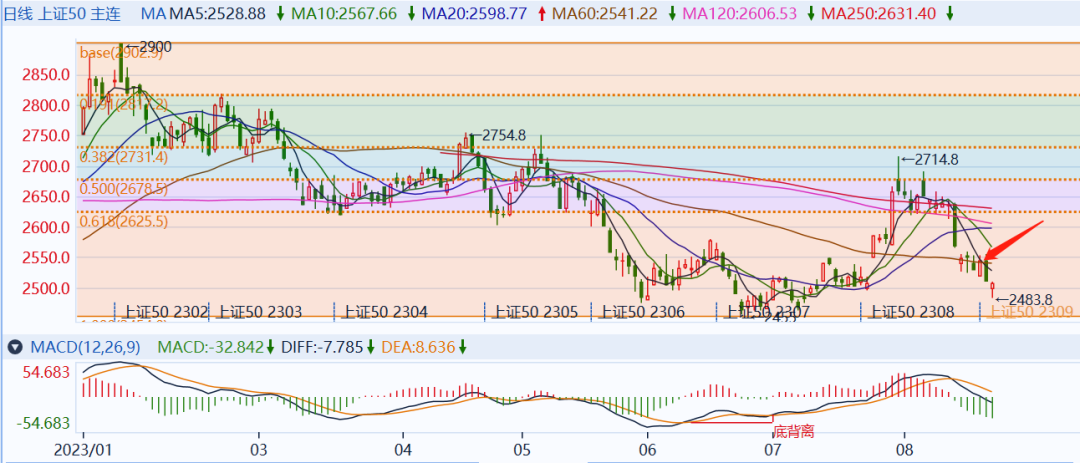Click the green down arrow after MA60:2541.22
This screenshot has width=1080, height=463.
672,13
